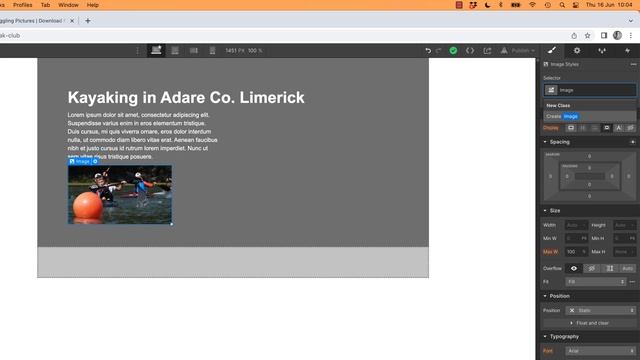Click the Image element settings gear
The width and height of the screenshot is (640, 360).
[95, 162]
